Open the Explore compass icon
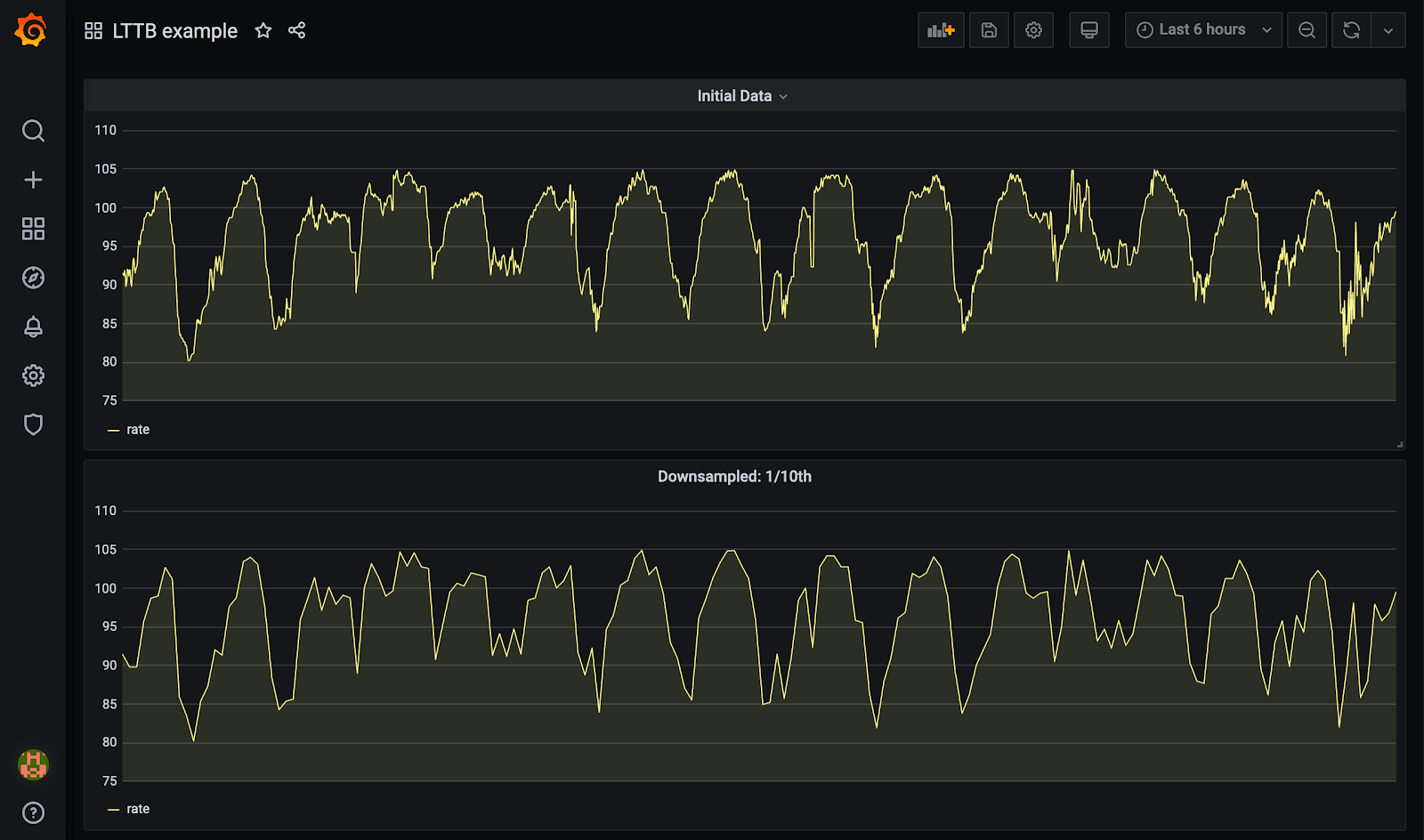1424x840 pixels. 33,278
